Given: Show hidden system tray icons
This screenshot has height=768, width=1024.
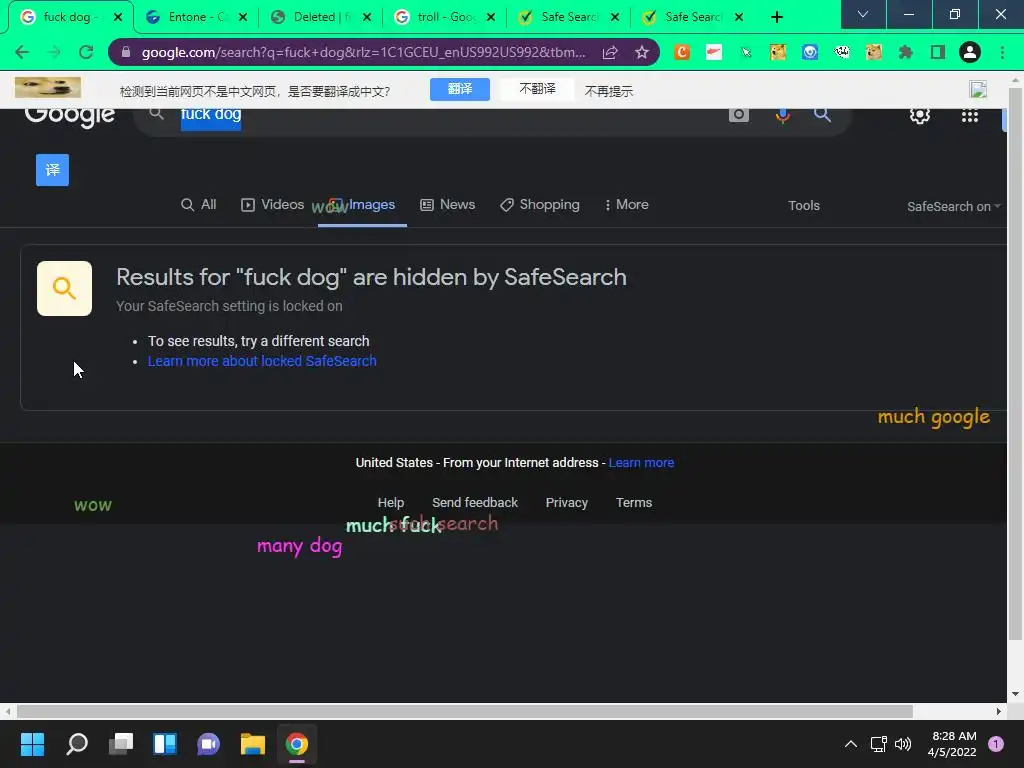Looking at the screenshot, I should click(x=851, y=744).
